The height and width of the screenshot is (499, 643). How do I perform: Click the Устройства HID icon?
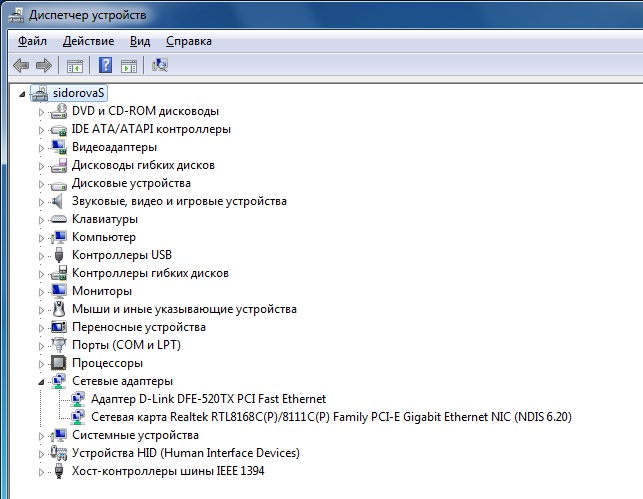click(x=59, y=453)
